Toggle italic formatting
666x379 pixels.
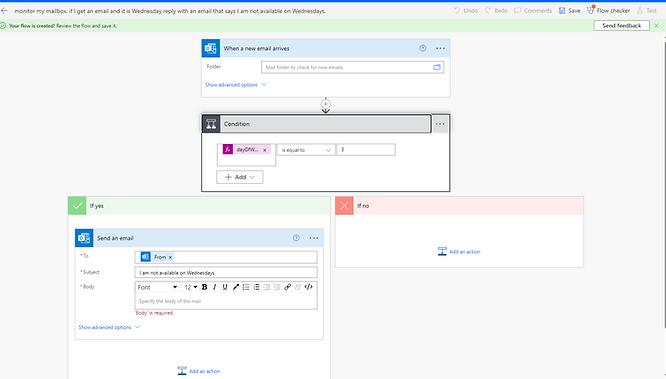click(214, 287)
